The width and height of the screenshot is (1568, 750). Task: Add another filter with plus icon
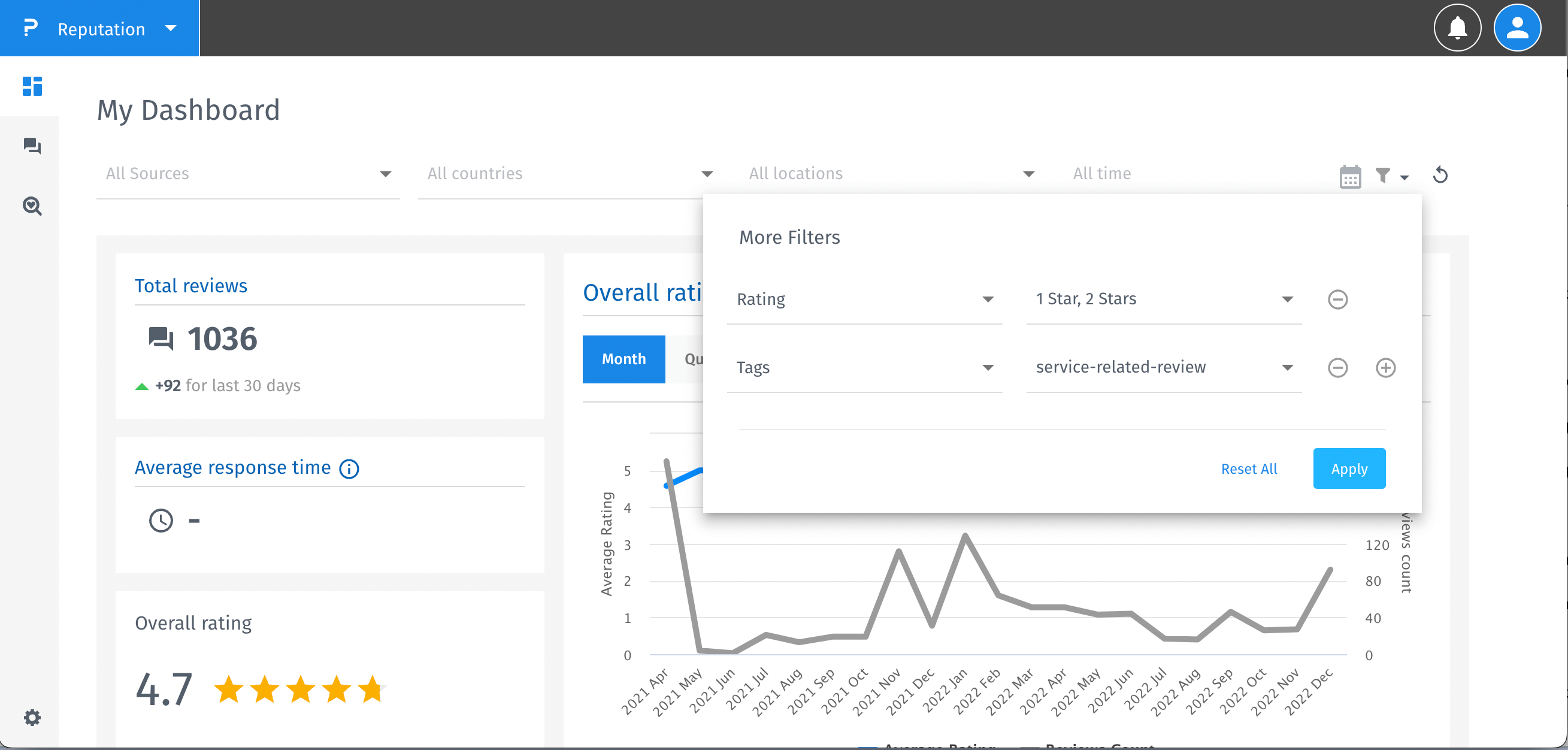click(x=1385, y=368)
